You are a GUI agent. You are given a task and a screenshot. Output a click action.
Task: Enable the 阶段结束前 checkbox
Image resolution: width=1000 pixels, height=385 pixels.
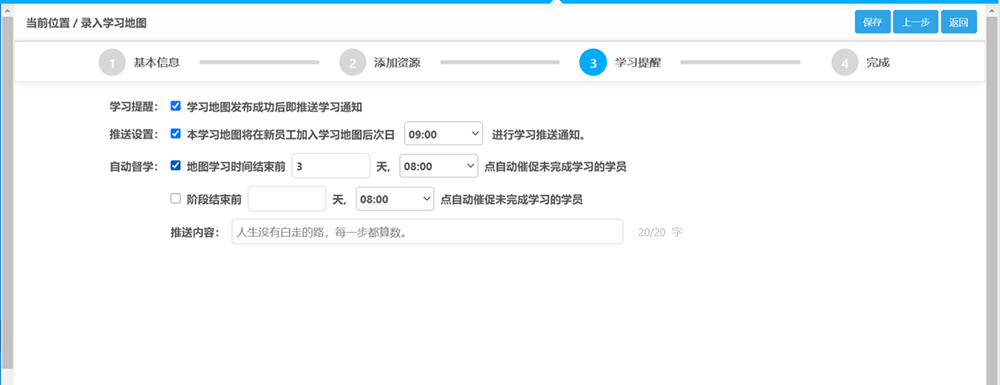click(175, 199)
